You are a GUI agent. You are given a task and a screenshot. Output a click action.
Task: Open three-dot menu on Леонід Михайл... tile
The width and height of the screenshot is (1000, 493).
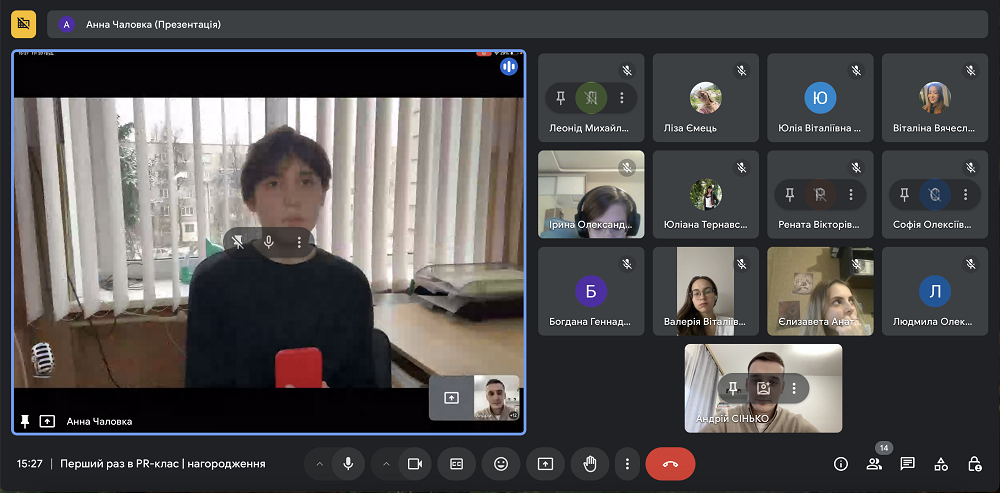tap(622, 98)
